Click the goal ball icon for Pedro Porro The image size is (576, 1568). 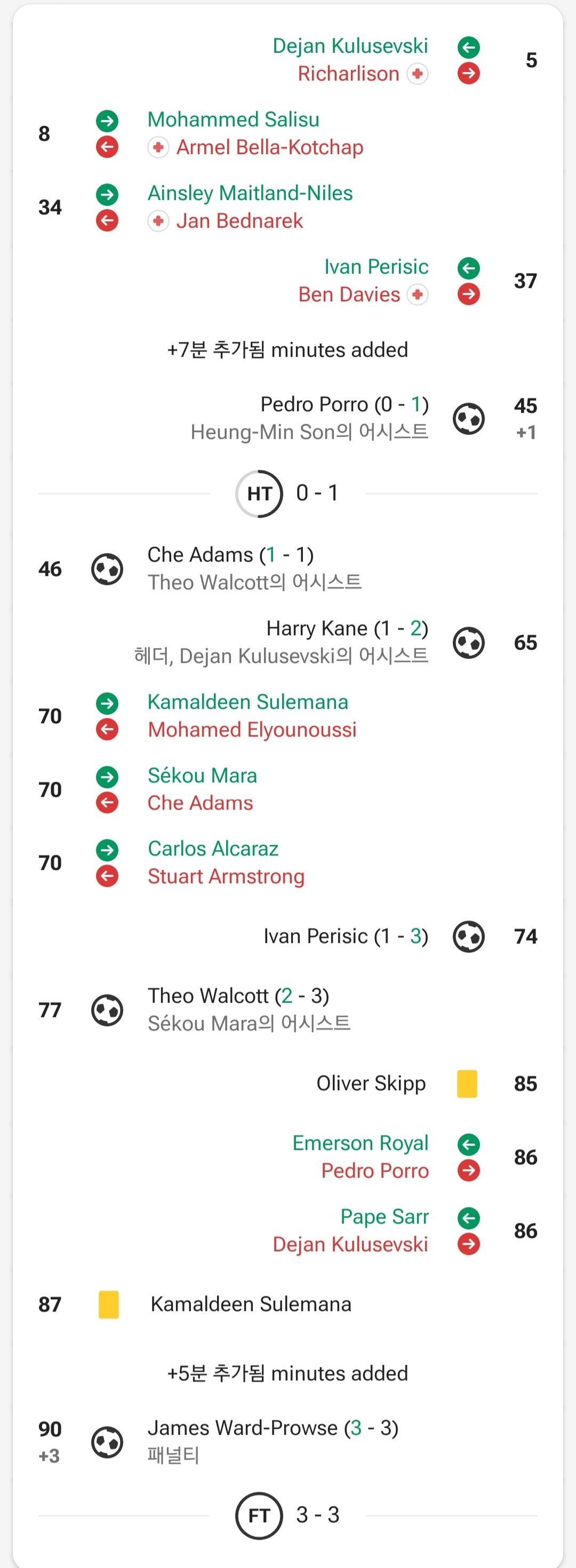[x=468, y=419]
